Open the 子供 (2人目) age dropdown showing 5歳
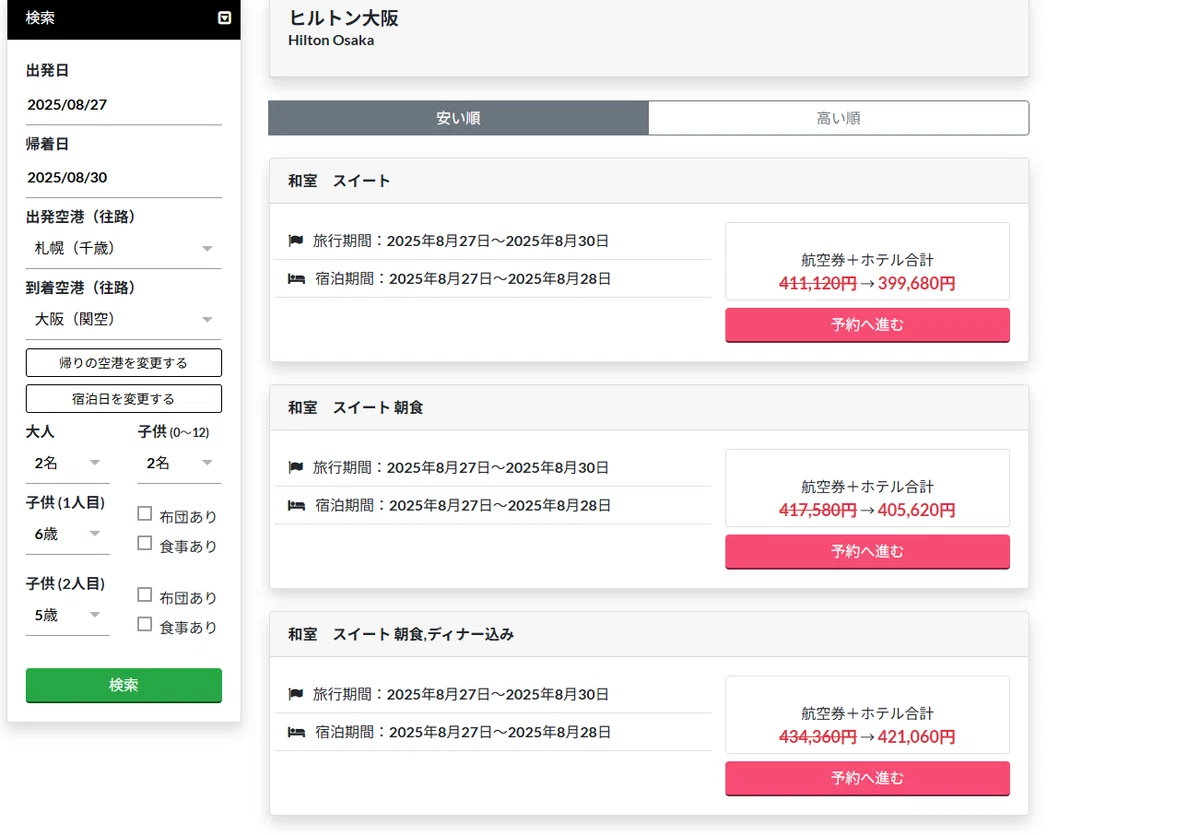The image size is (1200, 835). point(68,615)
